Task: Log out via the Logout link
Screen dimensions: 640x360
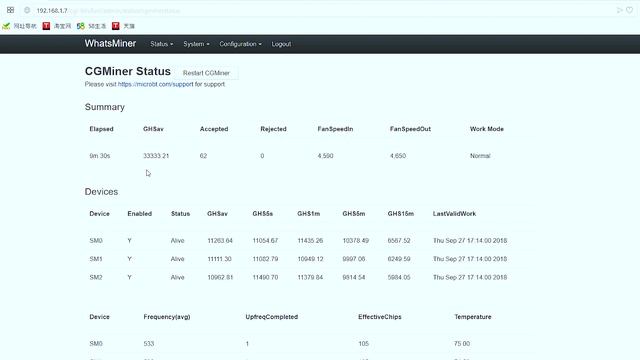Action: (x=281, y=44)
